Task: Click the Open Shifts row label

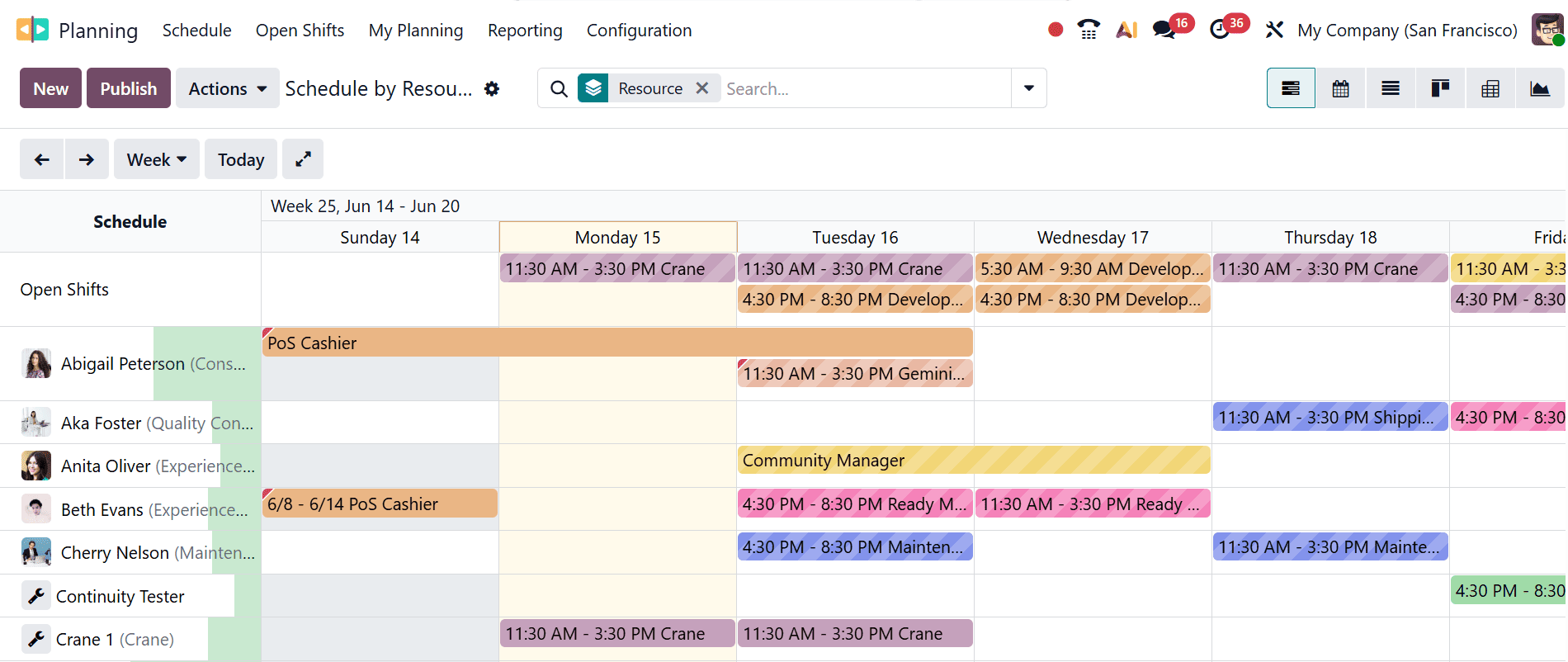Action: point(64,289)
